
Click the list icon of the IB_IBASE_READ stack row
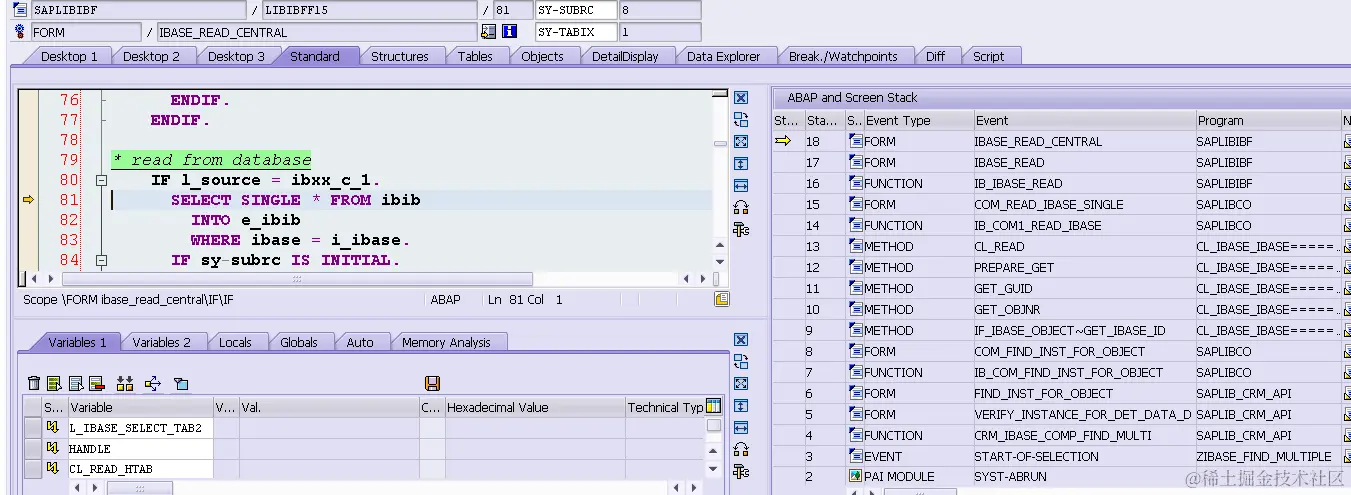pyautogui.click(x=855, y=183)
